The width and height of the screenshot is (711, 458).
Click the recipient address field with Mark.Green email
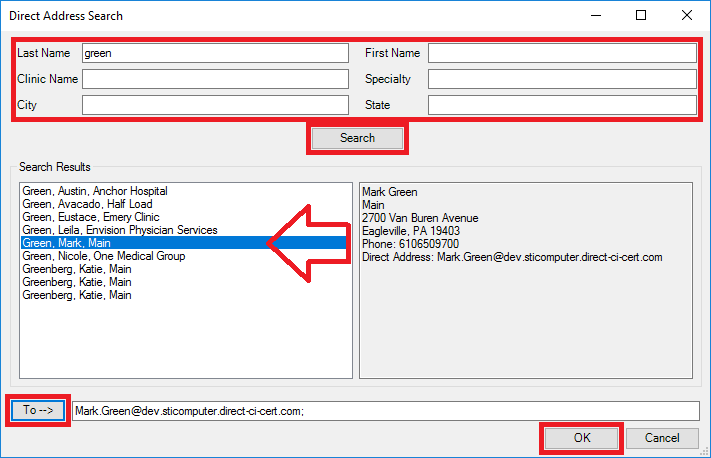385,411
